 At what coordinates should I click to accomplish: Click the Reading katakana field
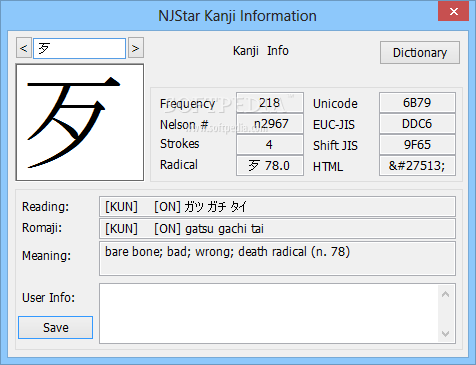(x=277, y=207)
